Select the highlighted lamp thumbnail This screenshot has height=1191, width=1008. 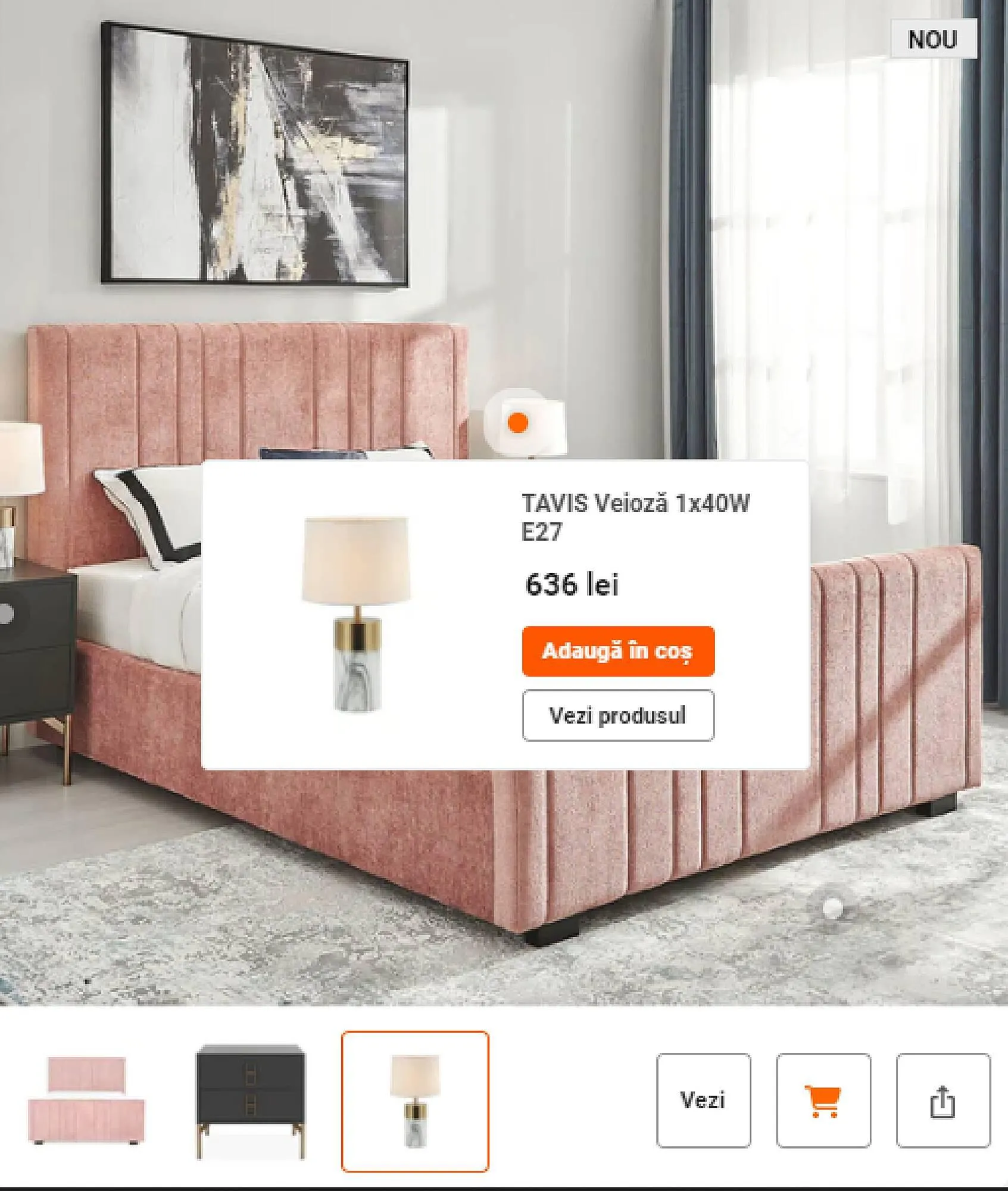coord(415,1101)
